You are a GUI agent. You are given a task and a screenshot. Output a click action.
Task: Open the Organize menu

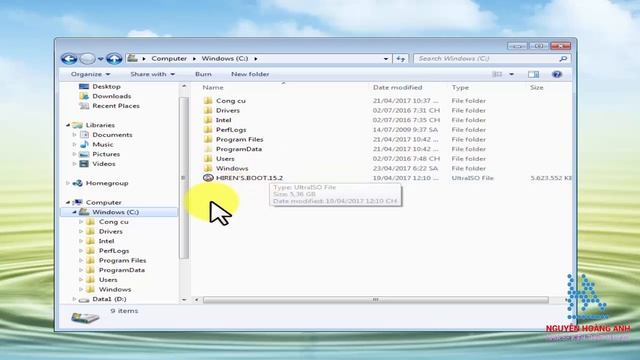[90, 74]
